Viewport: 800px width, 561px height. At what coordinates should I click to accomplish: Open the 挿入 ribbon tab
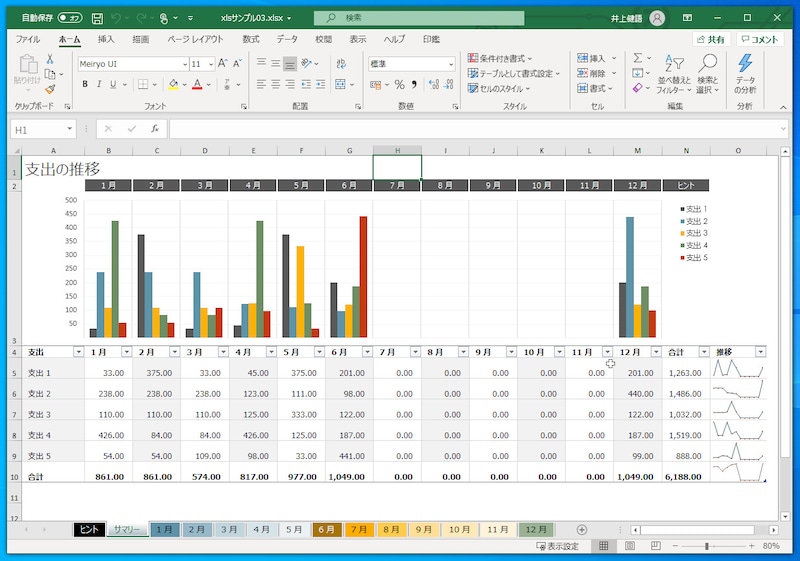click(106, 39)
